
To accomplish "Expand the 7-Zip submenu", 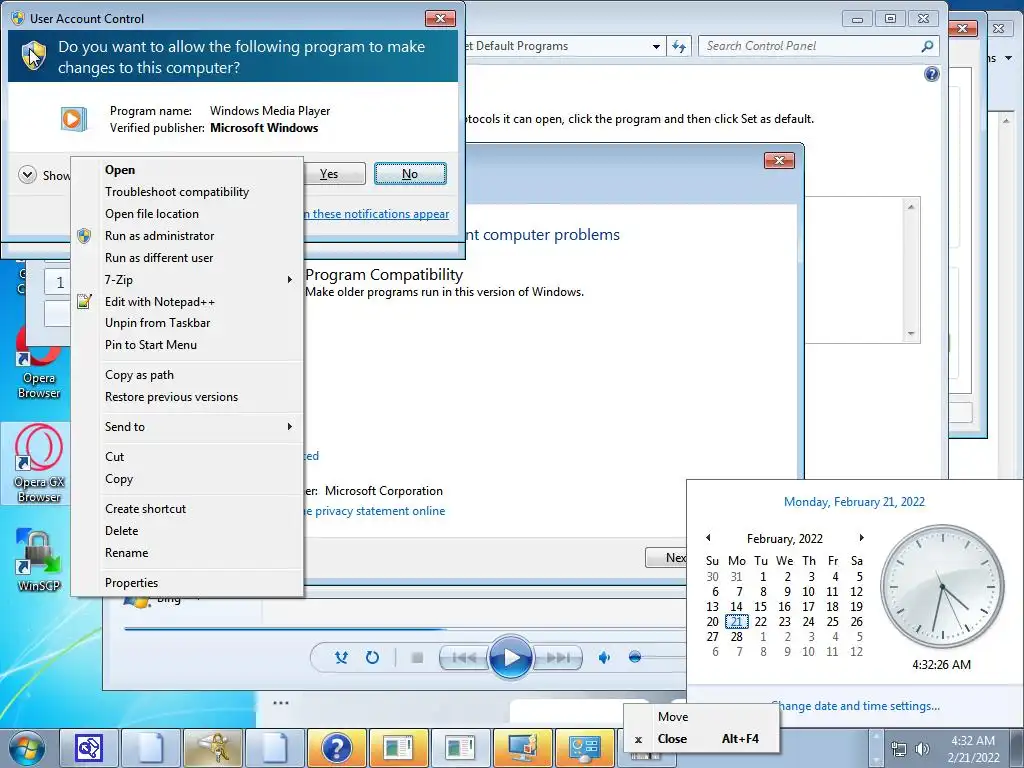I will pyautogui.click(x=187, y=280).
